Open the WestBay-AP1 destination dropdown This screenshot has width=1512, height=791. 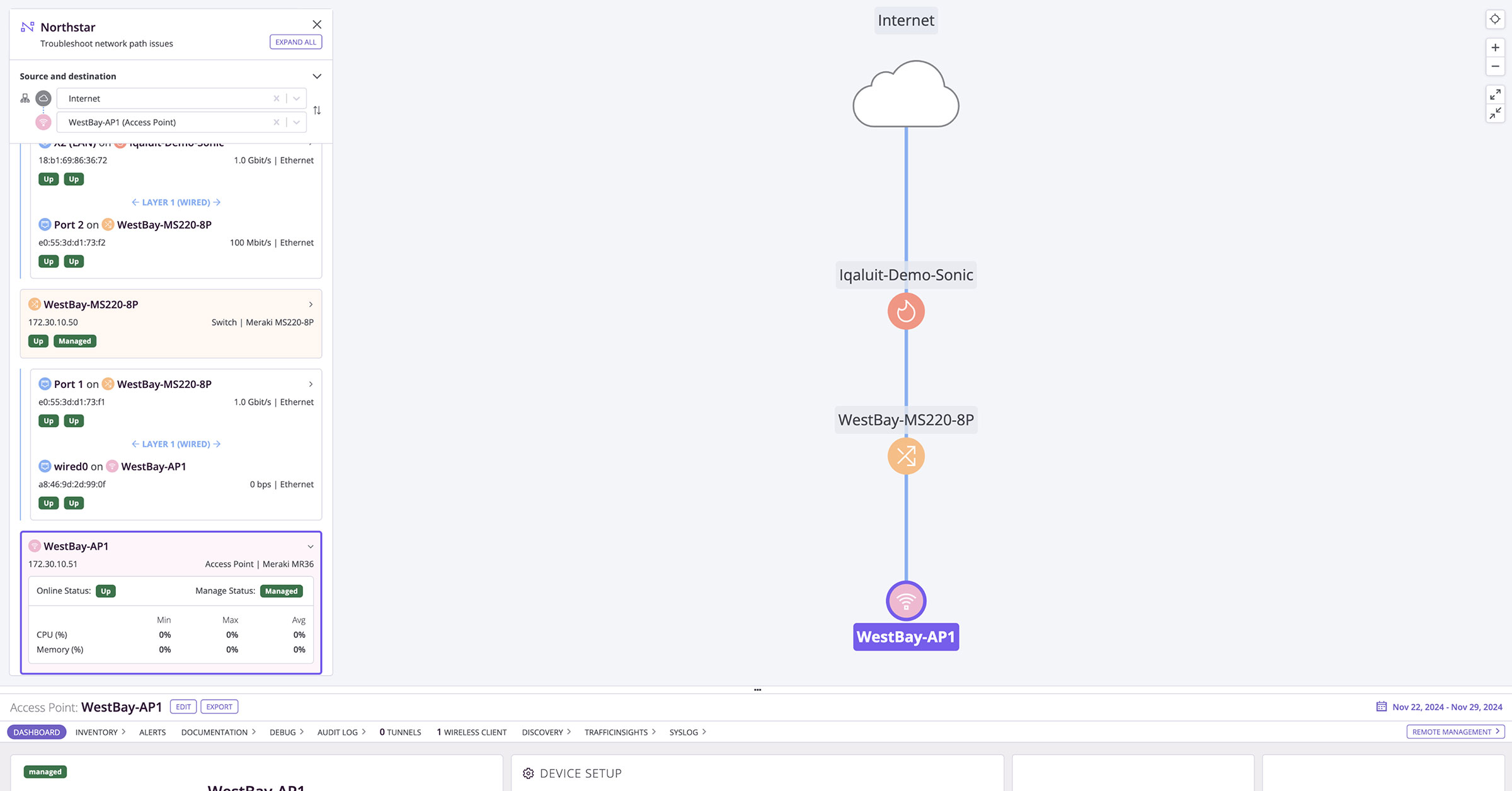click(x=297, y=122)
